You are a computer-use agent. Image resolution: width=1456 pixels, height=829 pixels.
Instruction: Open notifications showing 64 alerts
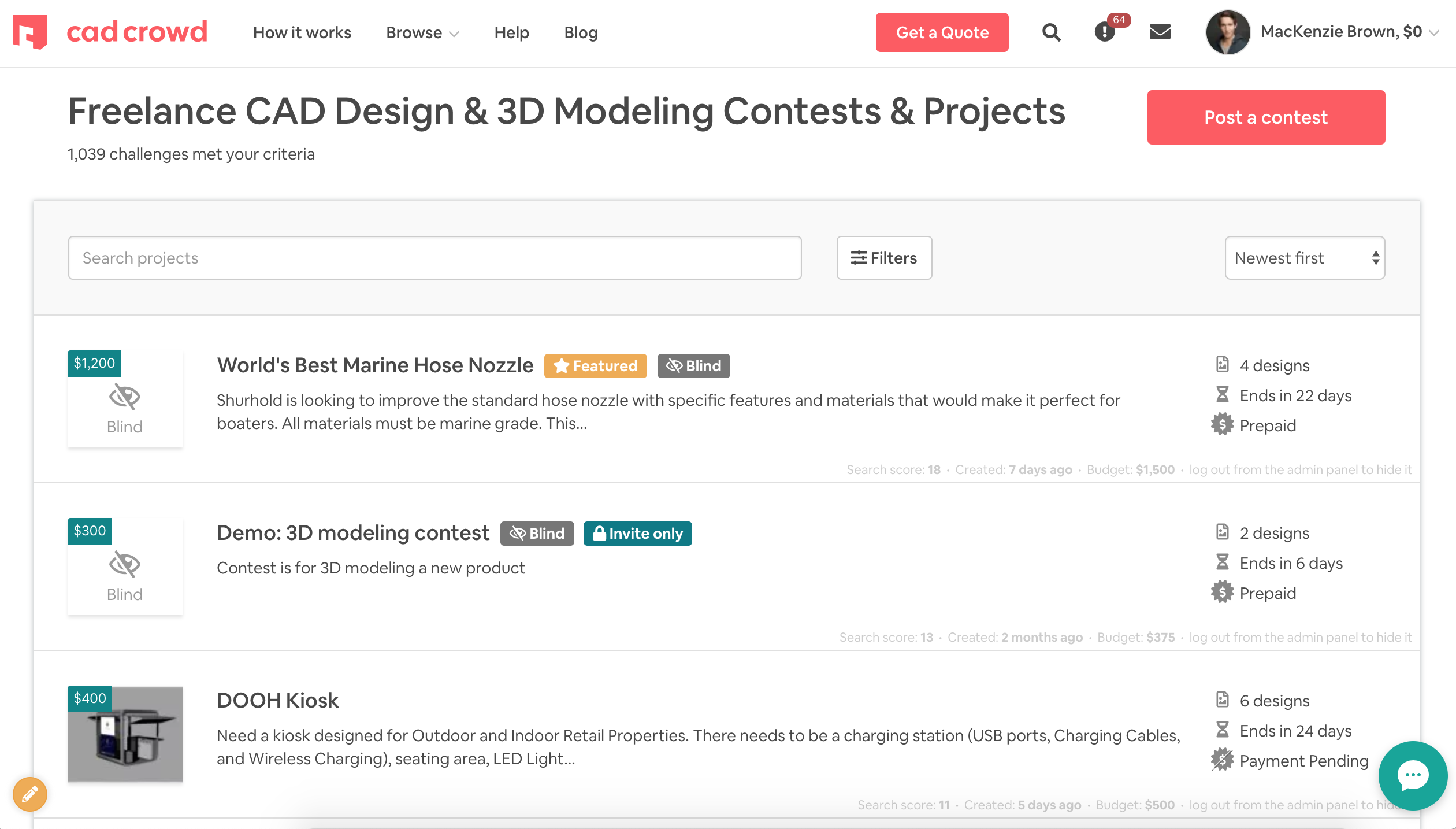click(1104, 33)
